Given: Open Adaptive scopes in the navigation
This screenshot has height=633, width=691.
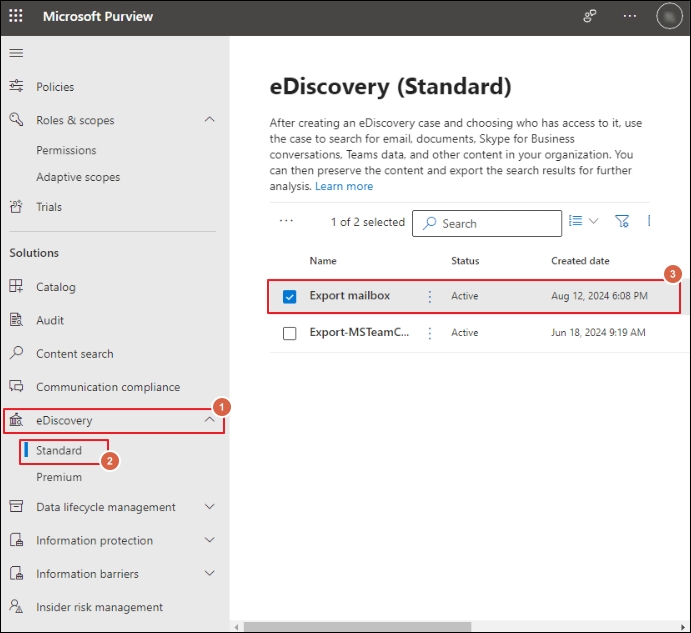Looking at the screenshot, I should pyautogui.click(x=78, y=177).
